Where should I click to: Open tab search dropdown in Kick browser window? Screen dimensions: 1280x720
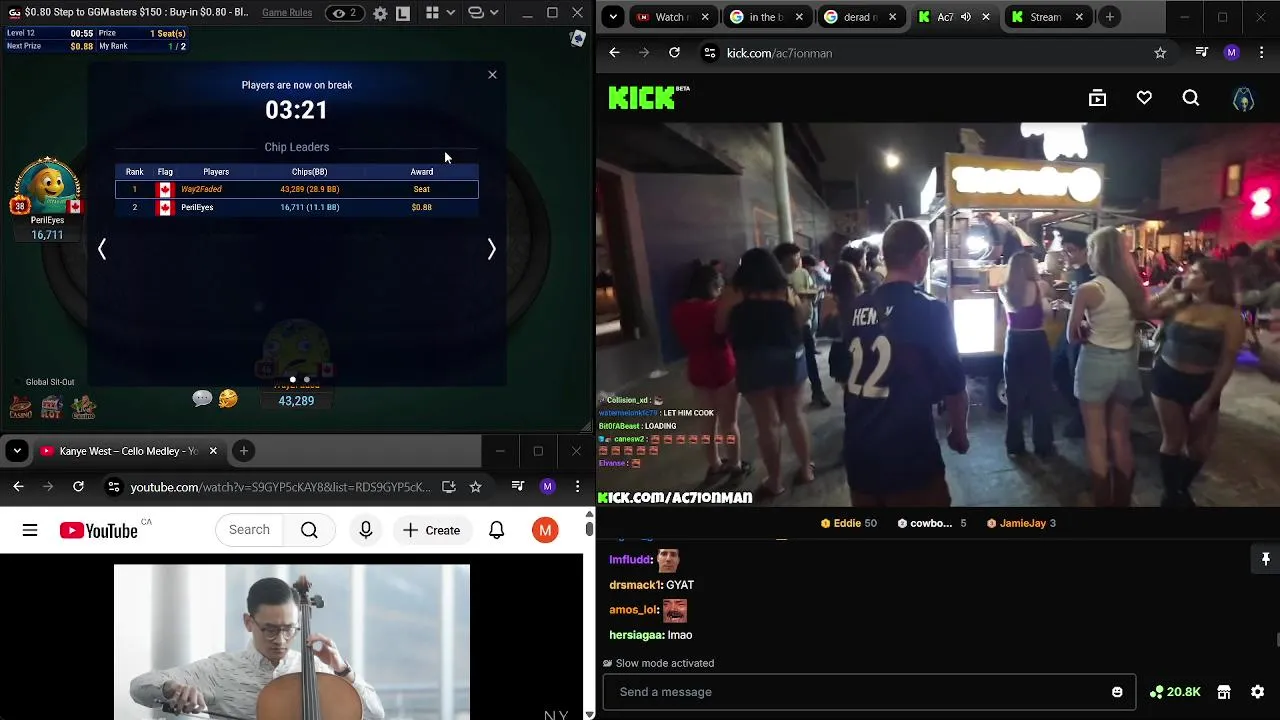(x=614, y=17)
